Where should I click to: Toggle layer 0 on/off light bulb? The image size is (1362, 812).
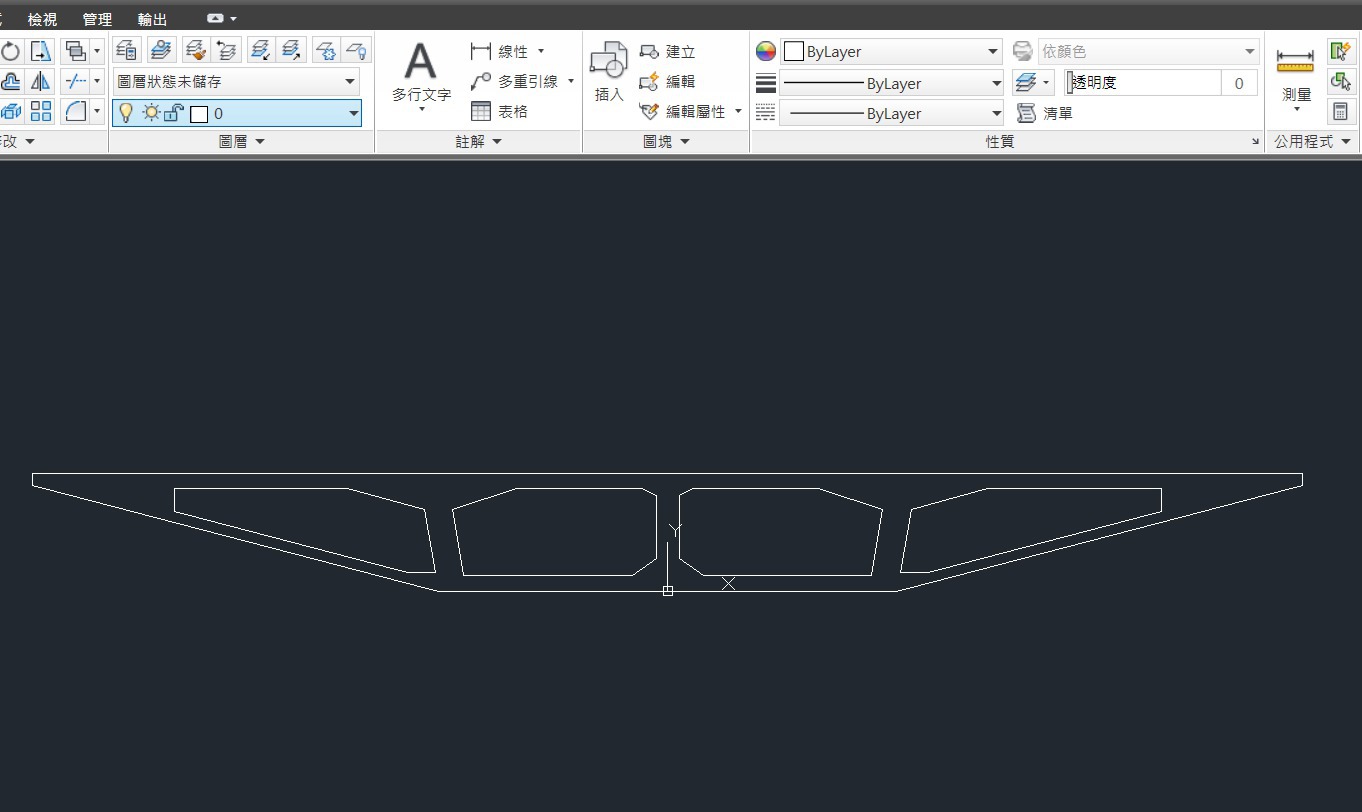[x=126, y=113]
